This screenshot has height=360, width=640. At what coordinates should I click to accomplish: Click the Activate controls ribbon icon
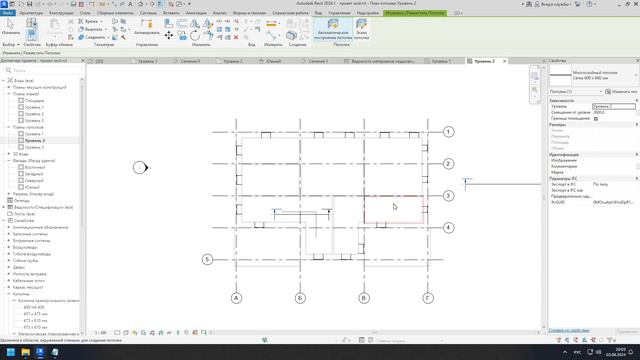click(147, 27)
